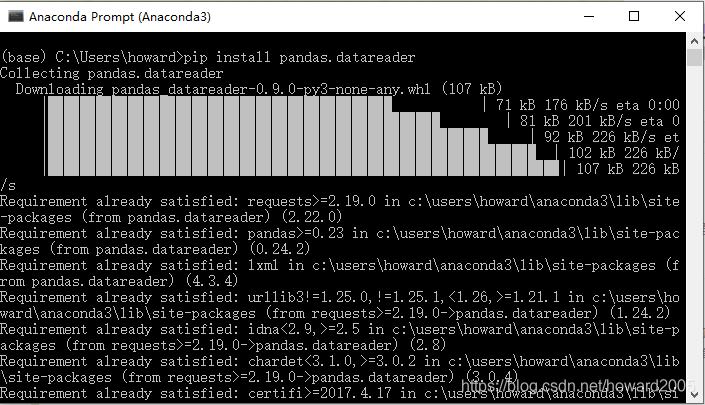Click the Downloading pandas_datareader wheel filename line
705x405 pixels.
coord(259,89)
